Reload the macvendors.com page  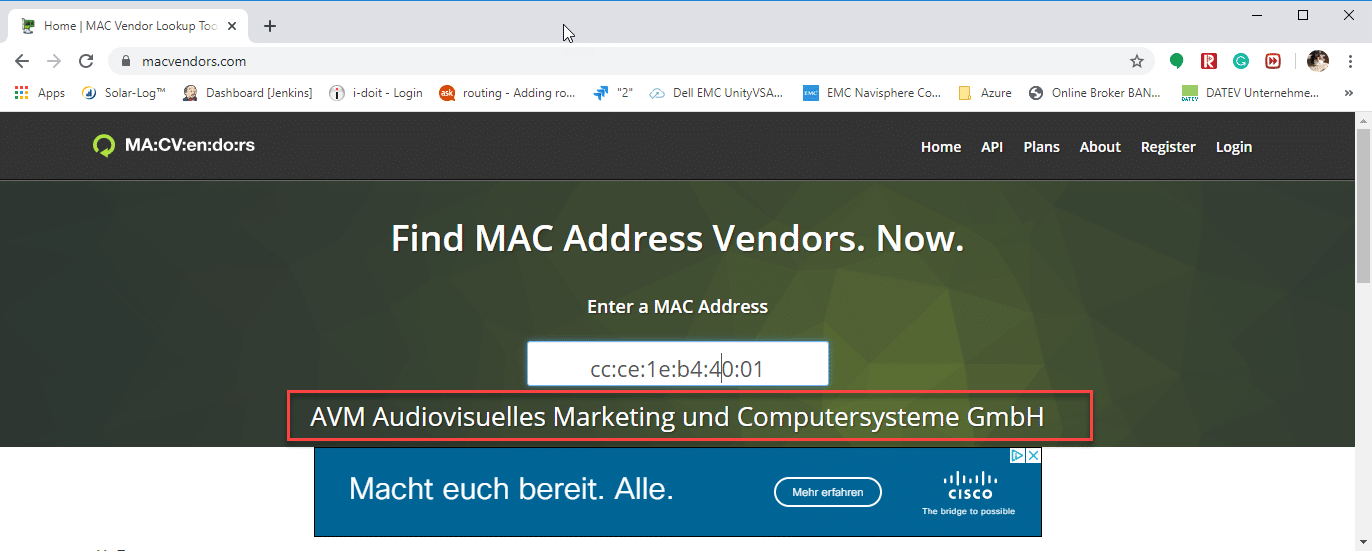point(88,61)
